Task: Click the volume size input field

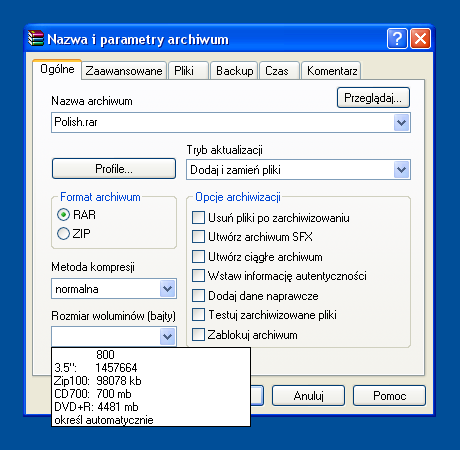Action: point(106,336)
